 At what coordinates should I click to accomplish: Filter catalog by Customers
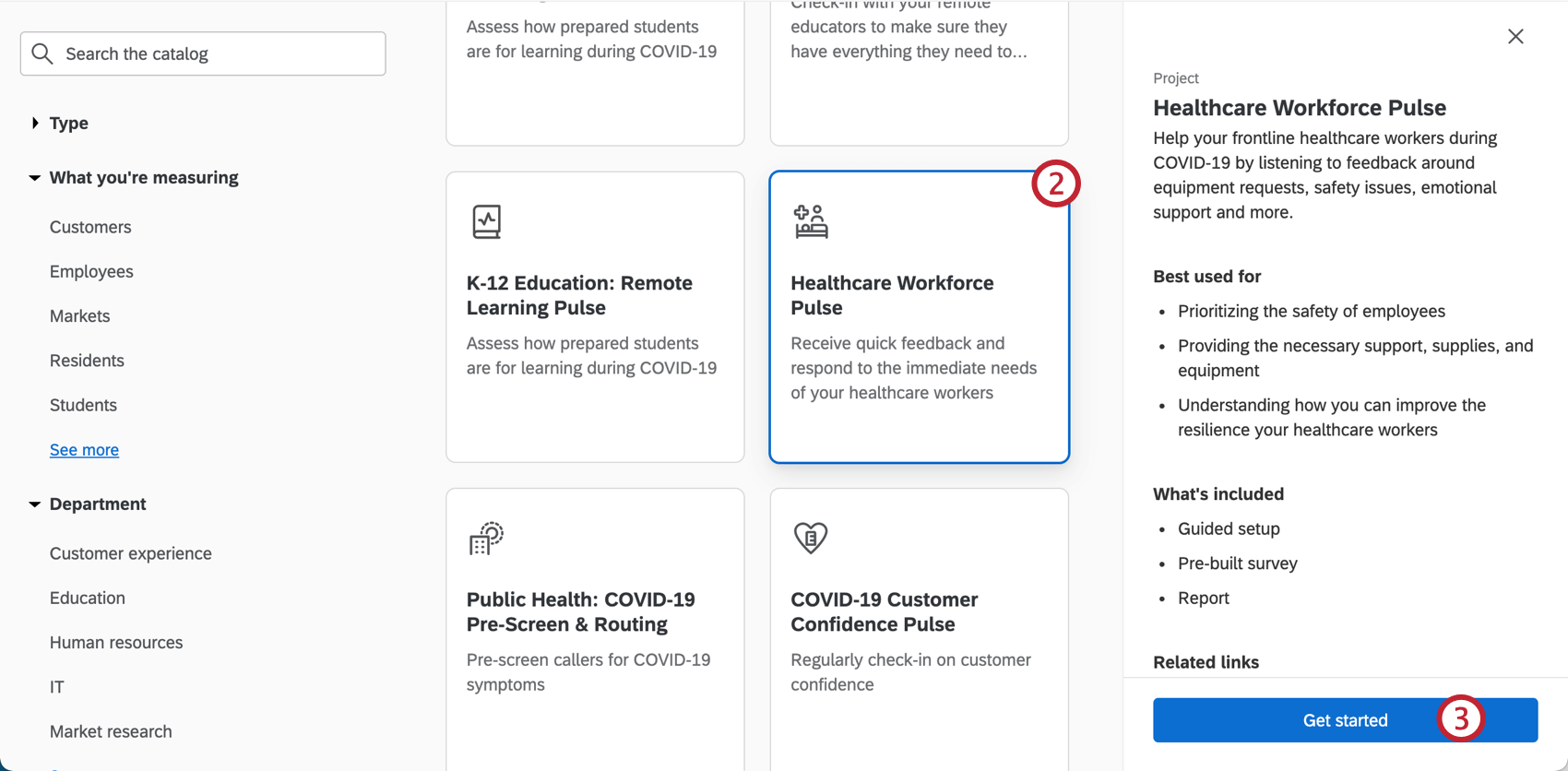(x=90, y=227)
